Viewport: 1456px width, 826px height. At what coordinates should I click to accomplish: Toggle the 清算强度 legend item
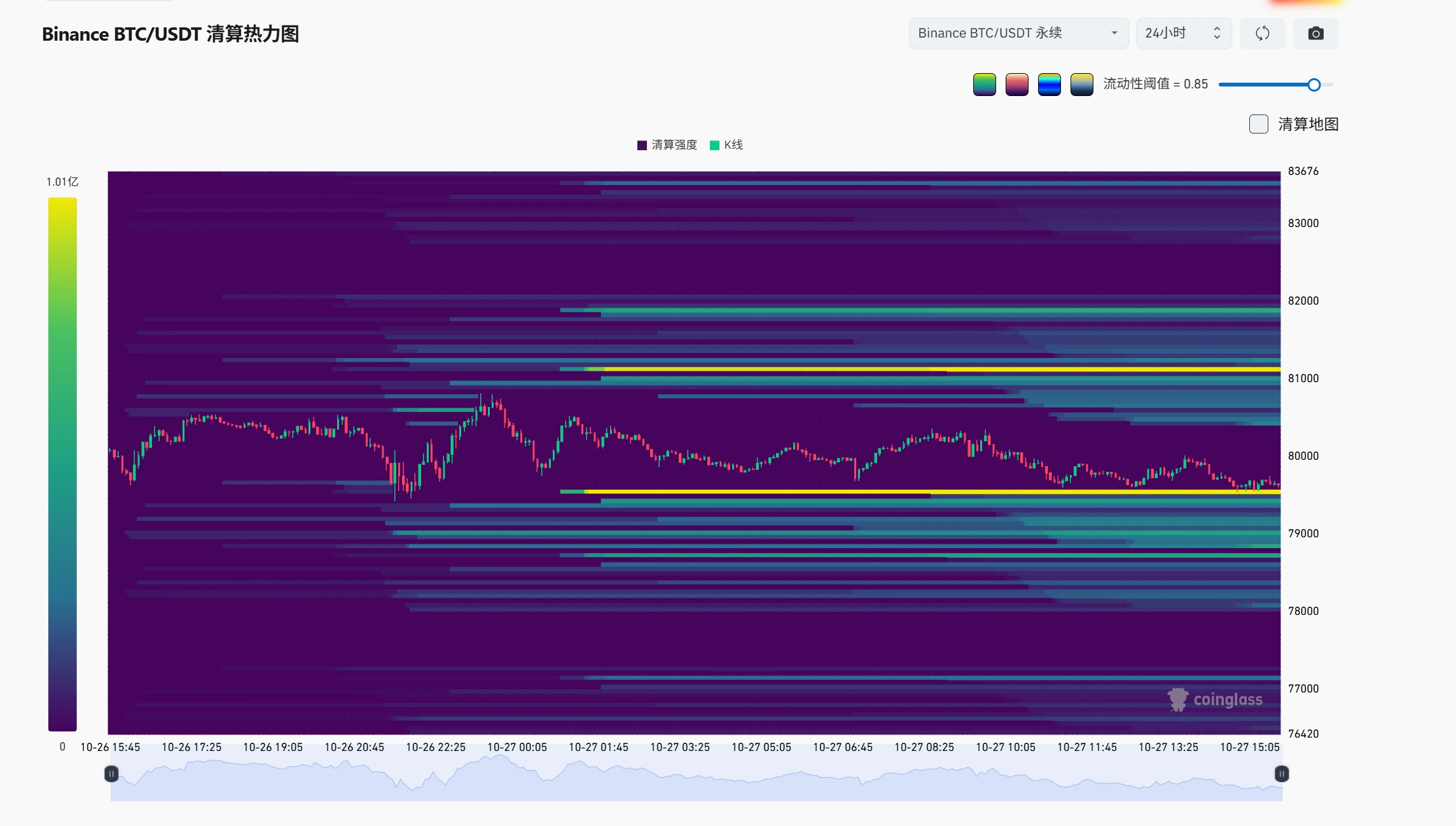[x=667, y=145]
